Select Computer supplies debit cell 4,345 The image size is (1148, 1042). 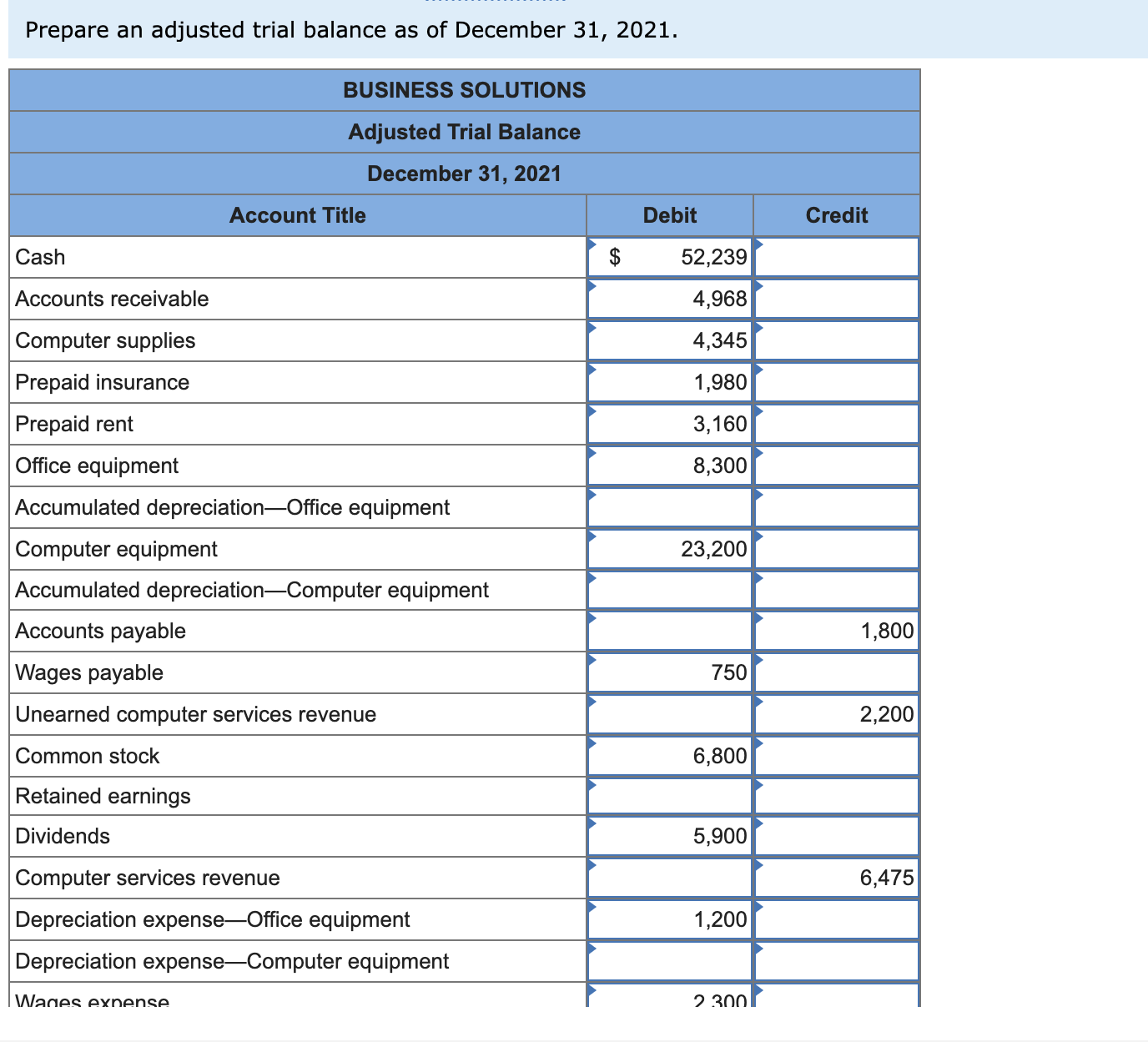pyautogui.click(x=670, y=340)
